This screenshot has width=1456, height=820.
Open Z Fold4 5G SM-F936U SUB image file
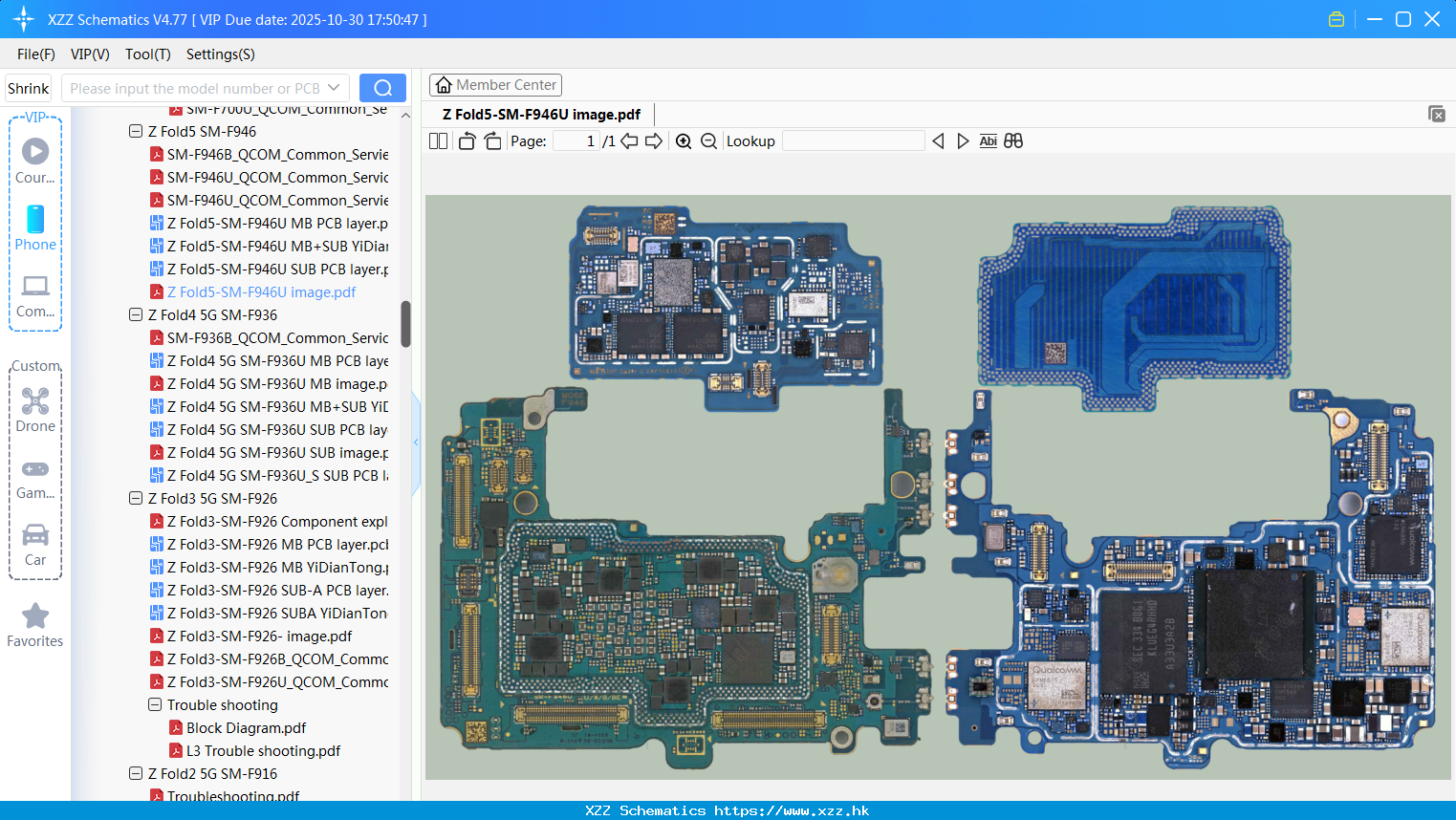(x=269, y=452)
